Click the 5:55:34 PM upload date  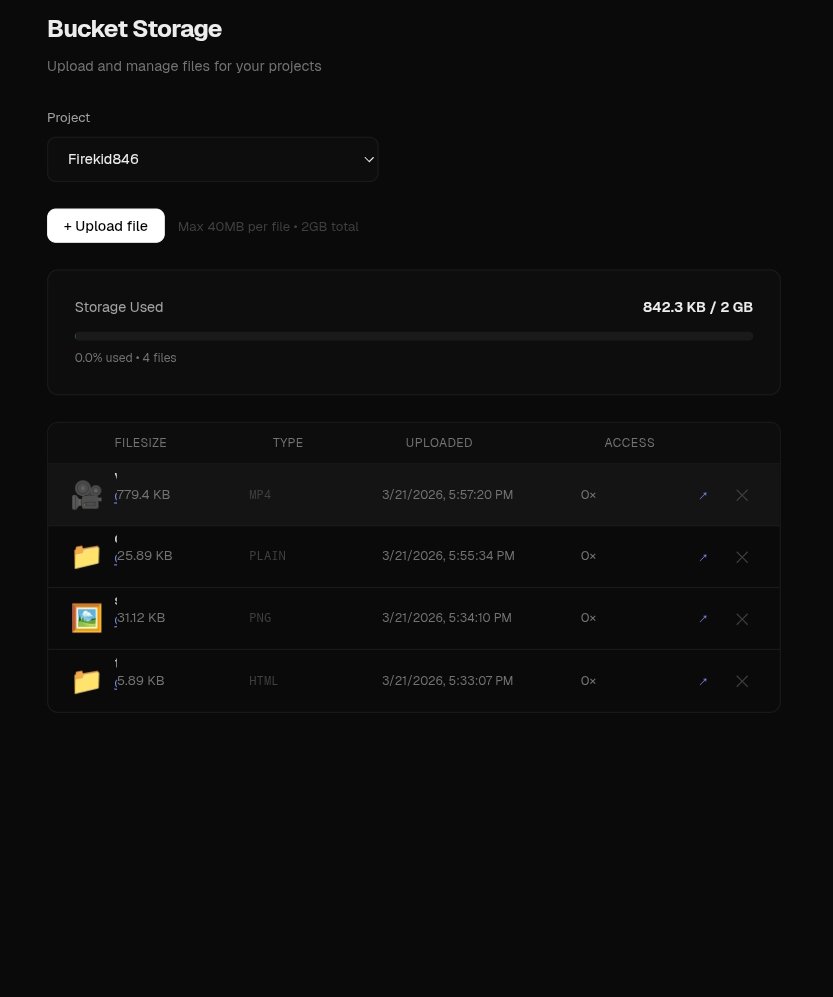pos(448,556)
